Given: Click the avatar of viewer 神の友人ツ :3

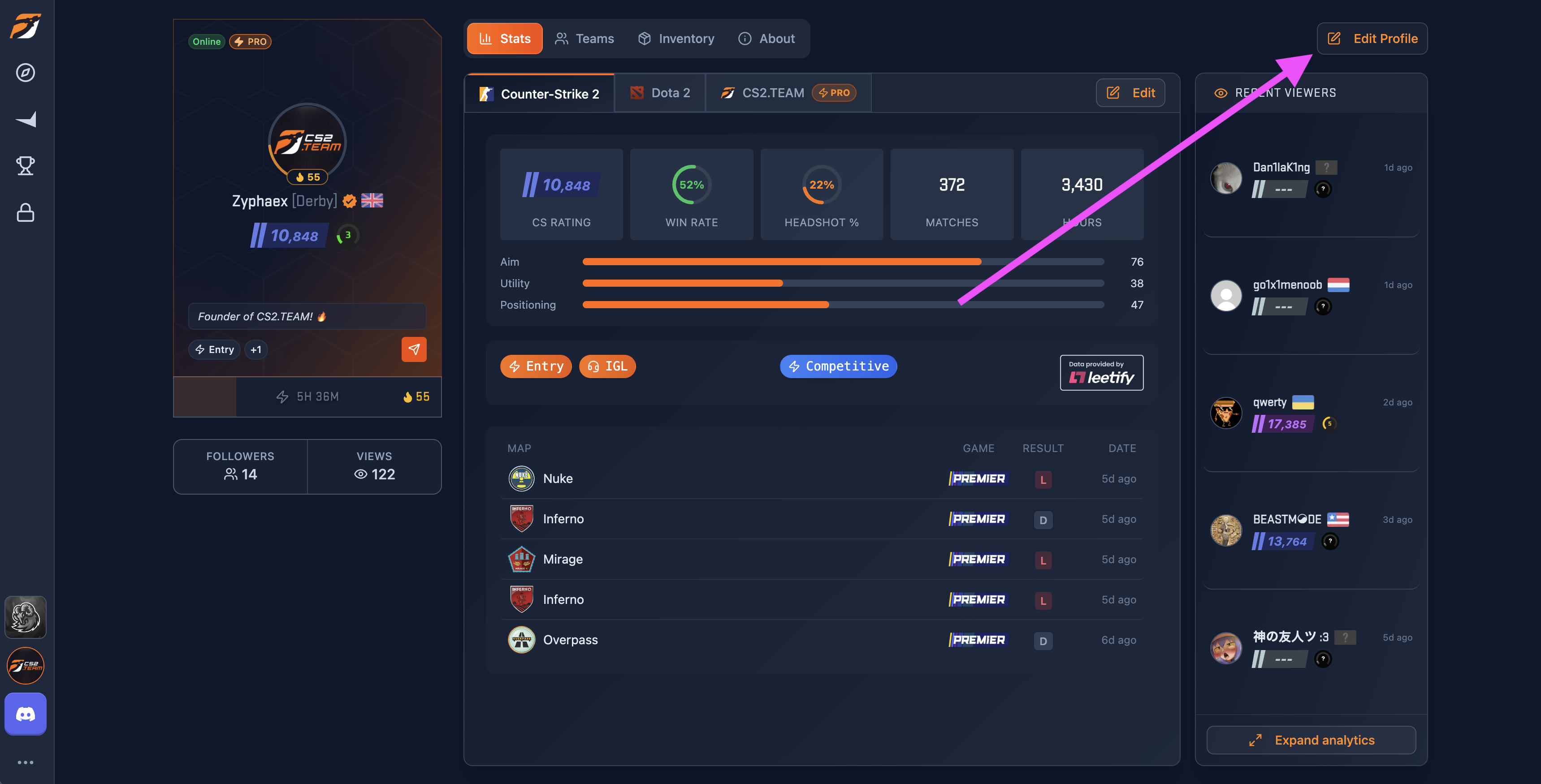Looking at the screenshot, I should tap(1226, 648).
